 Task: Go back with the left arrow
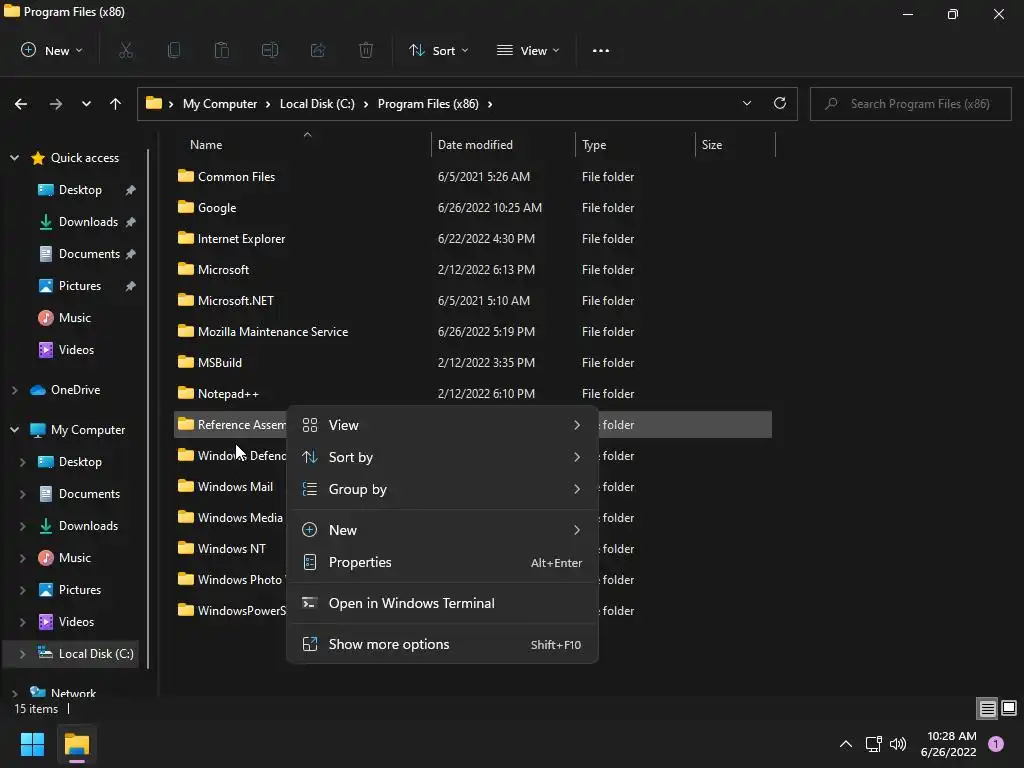pyautogui.click(x=21, y=104)
